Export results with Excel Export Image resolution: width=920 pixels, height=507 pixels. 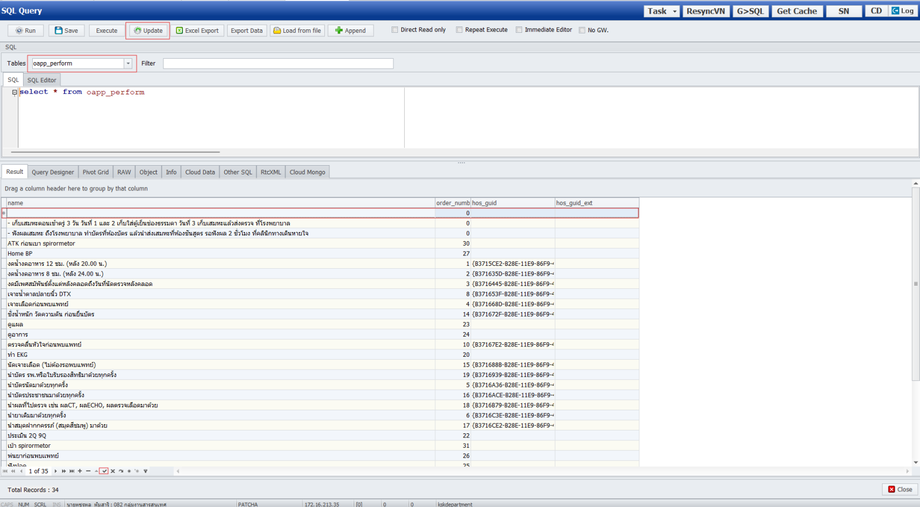[197, 31]
